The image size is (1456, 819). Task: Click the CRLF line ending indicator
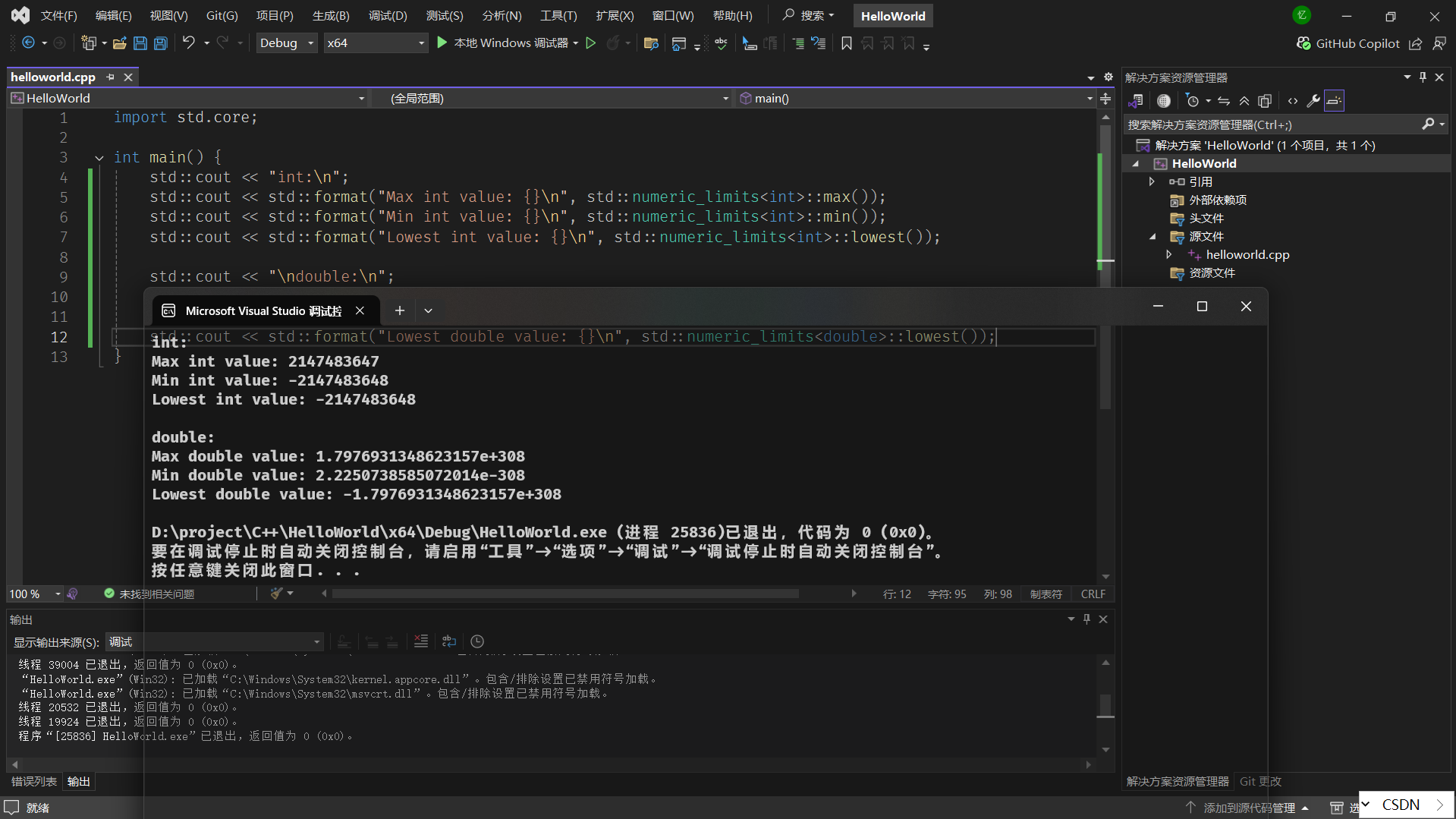click(x=1093, y=594)
